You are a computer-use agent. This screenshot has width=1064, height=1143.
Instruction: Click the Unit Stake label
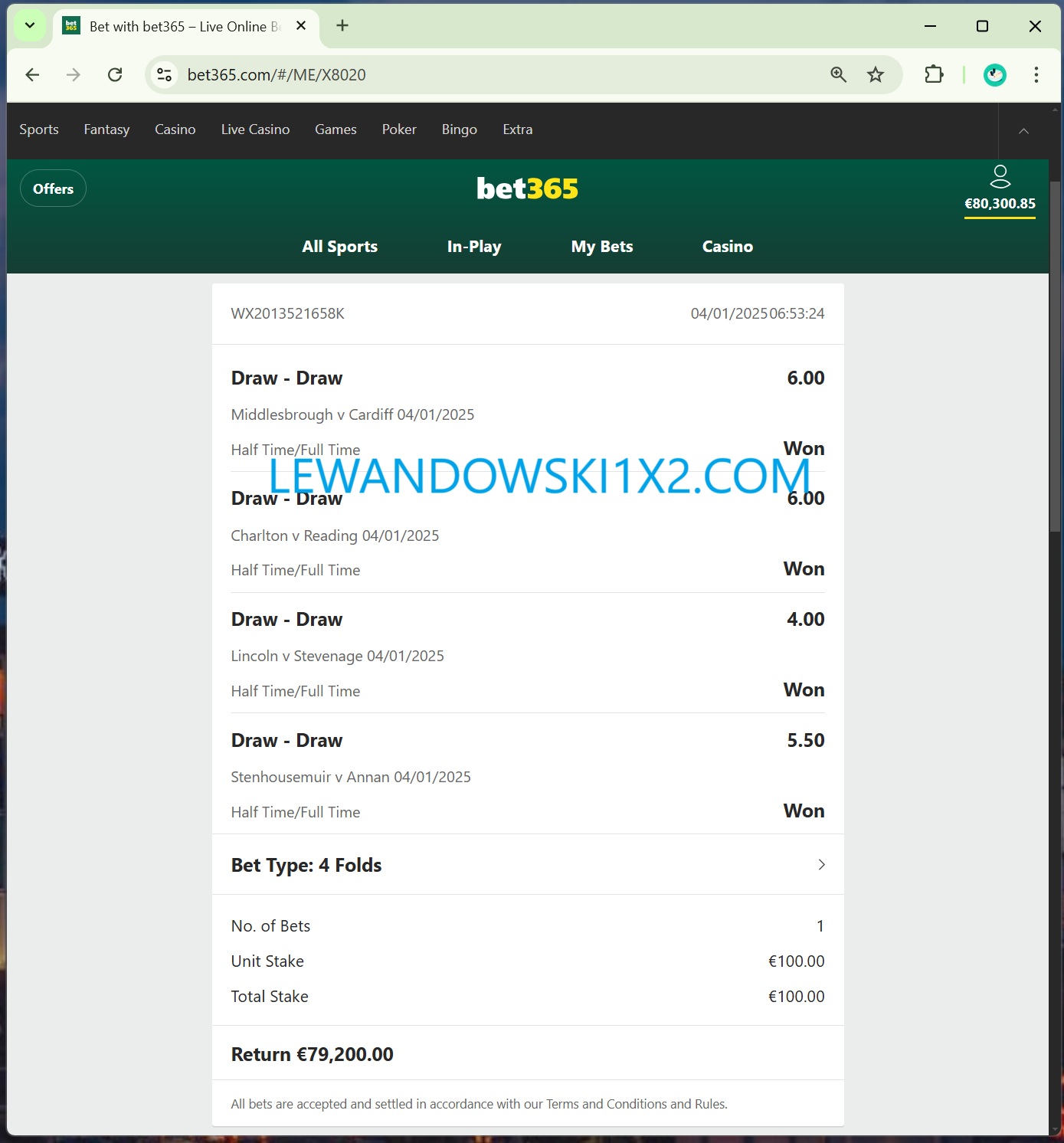pos(267,961)
